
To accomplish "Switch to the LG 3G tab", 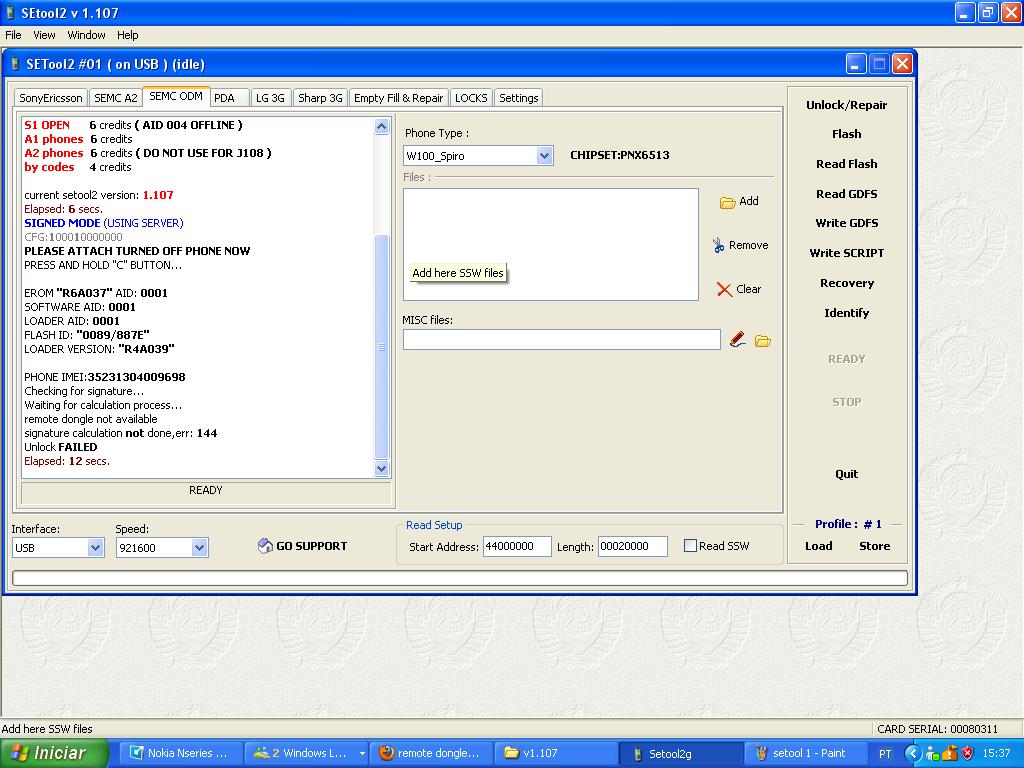I will (x=270, y=98).
